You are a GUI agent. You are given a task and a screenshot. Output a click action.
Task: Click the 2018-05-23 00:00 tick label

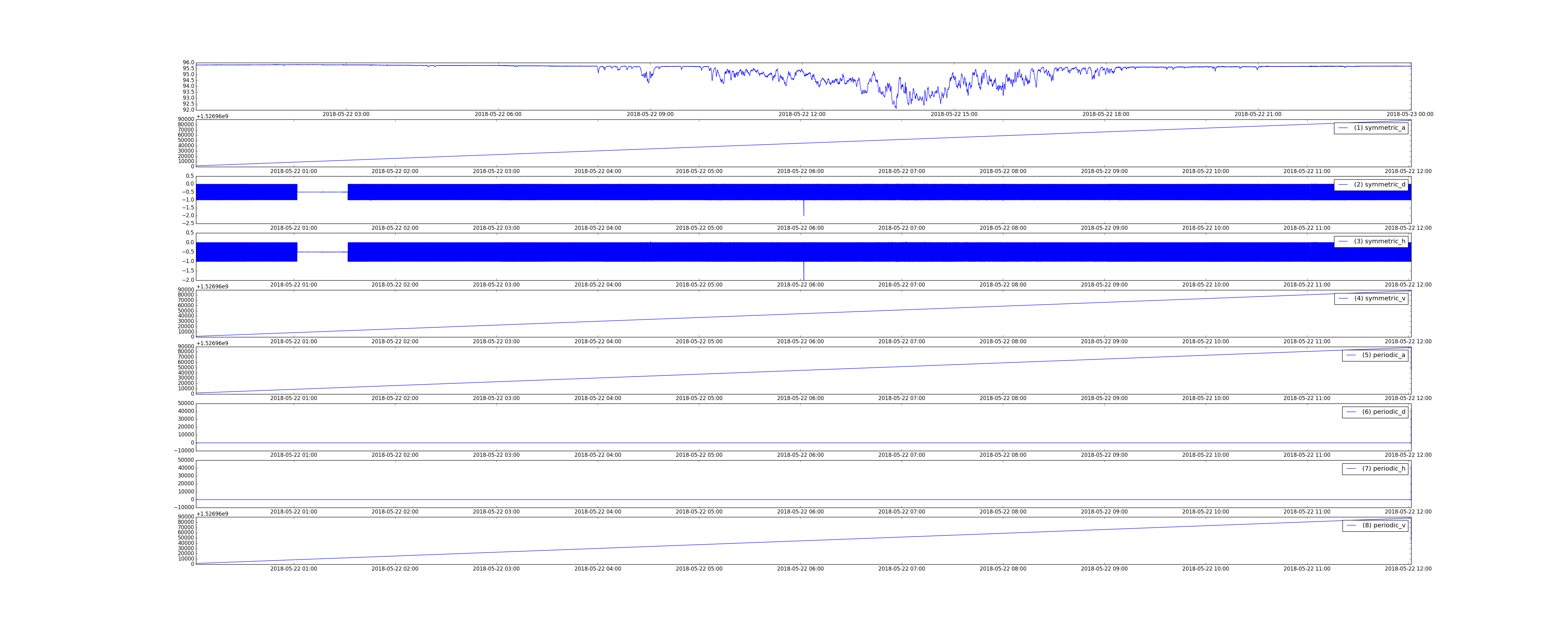(1410, 114)
